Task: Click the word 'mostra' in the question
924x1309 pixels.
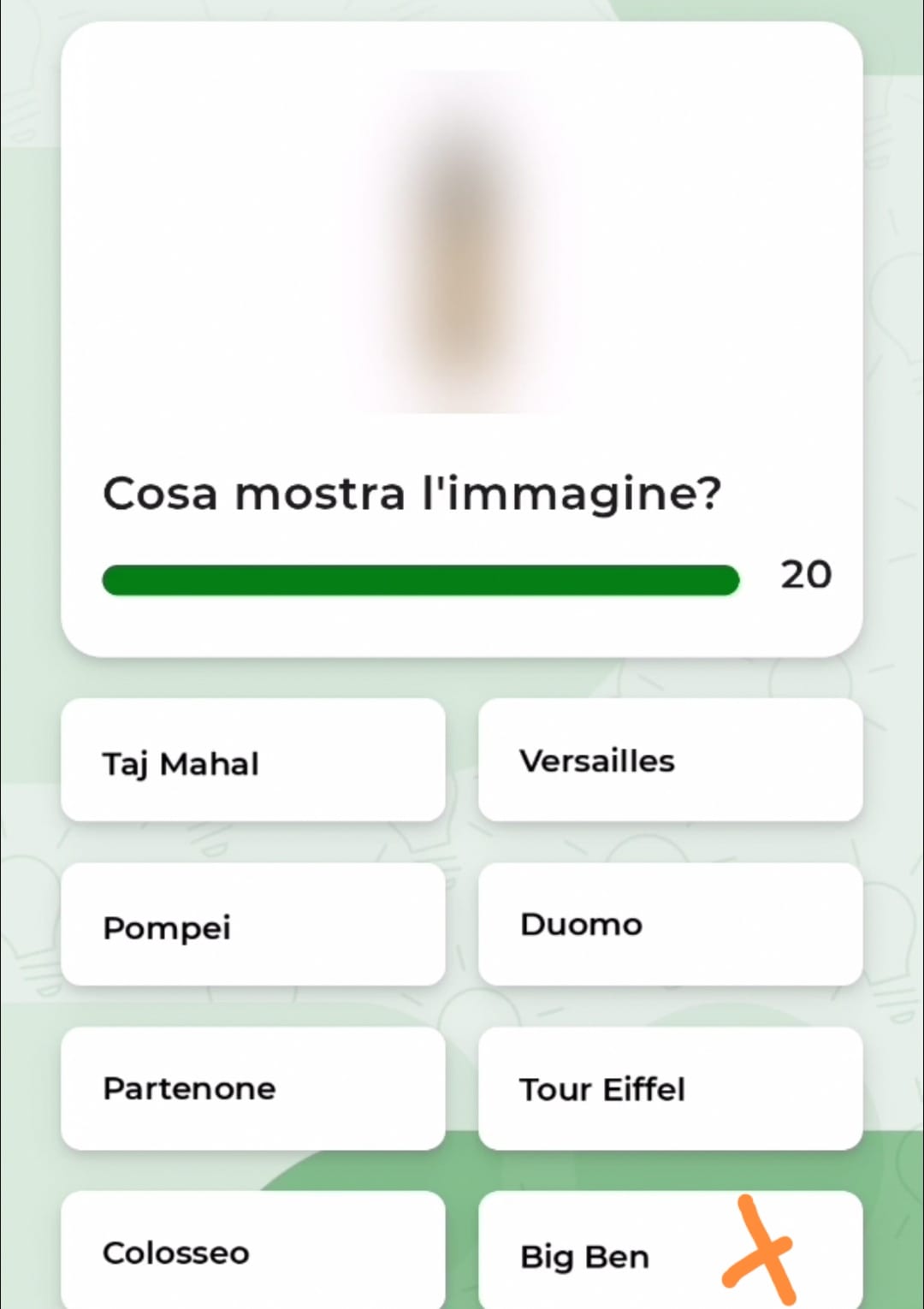Action: (320, 494)
